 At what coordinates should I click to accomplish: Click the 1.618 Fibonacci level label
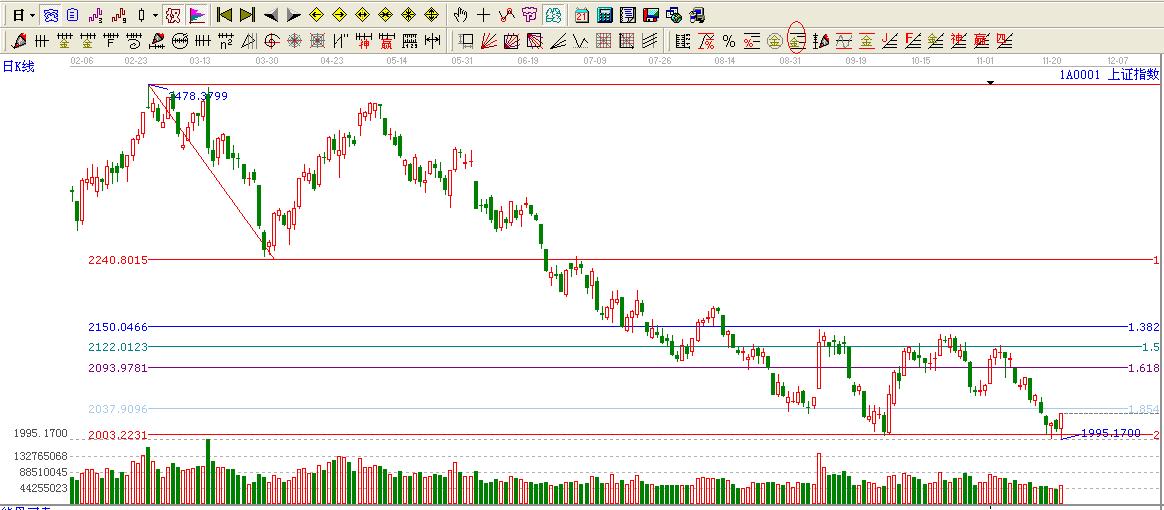click(1142, 368)
